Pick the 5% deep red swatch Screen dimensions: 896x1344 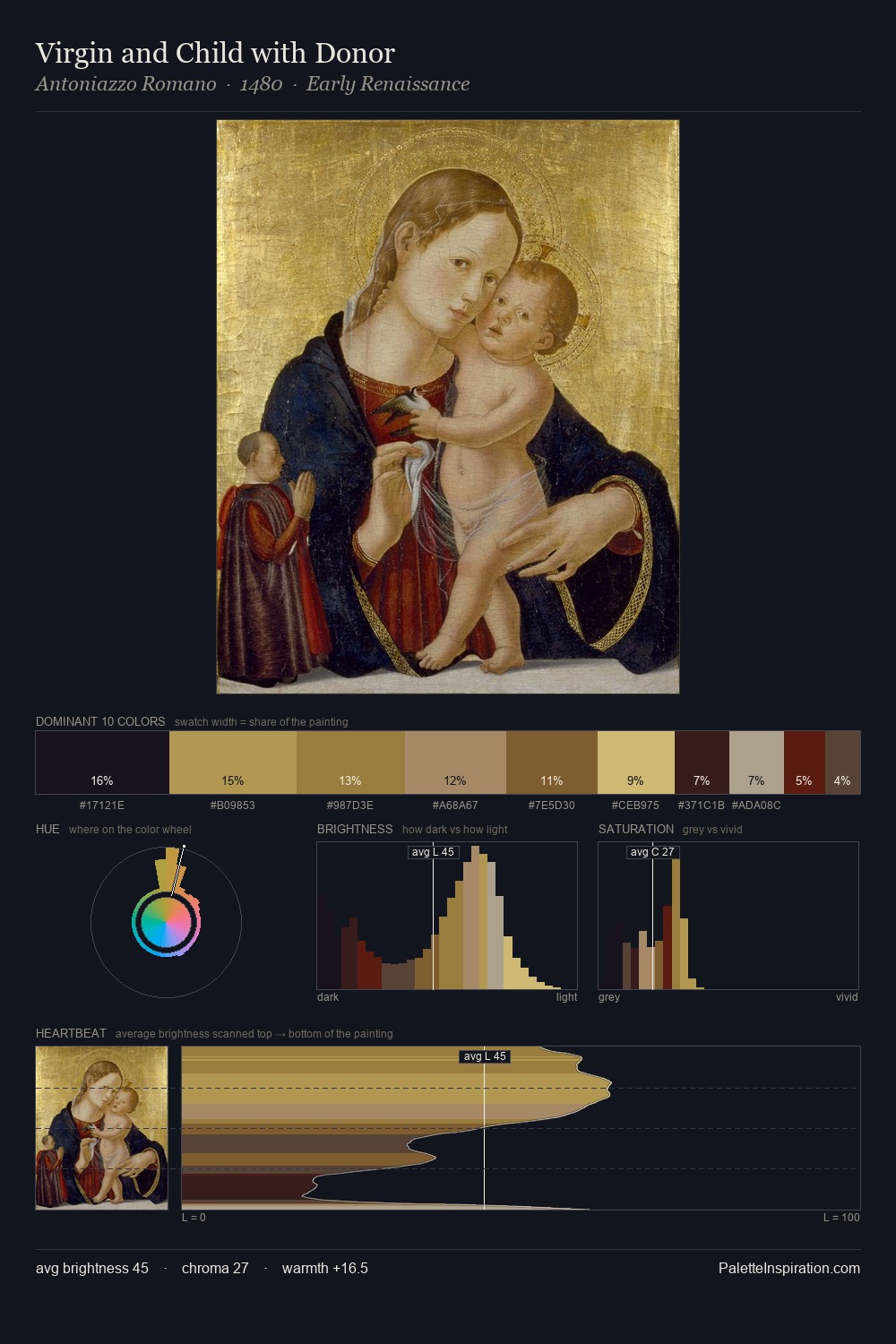[x=805, y=762]
